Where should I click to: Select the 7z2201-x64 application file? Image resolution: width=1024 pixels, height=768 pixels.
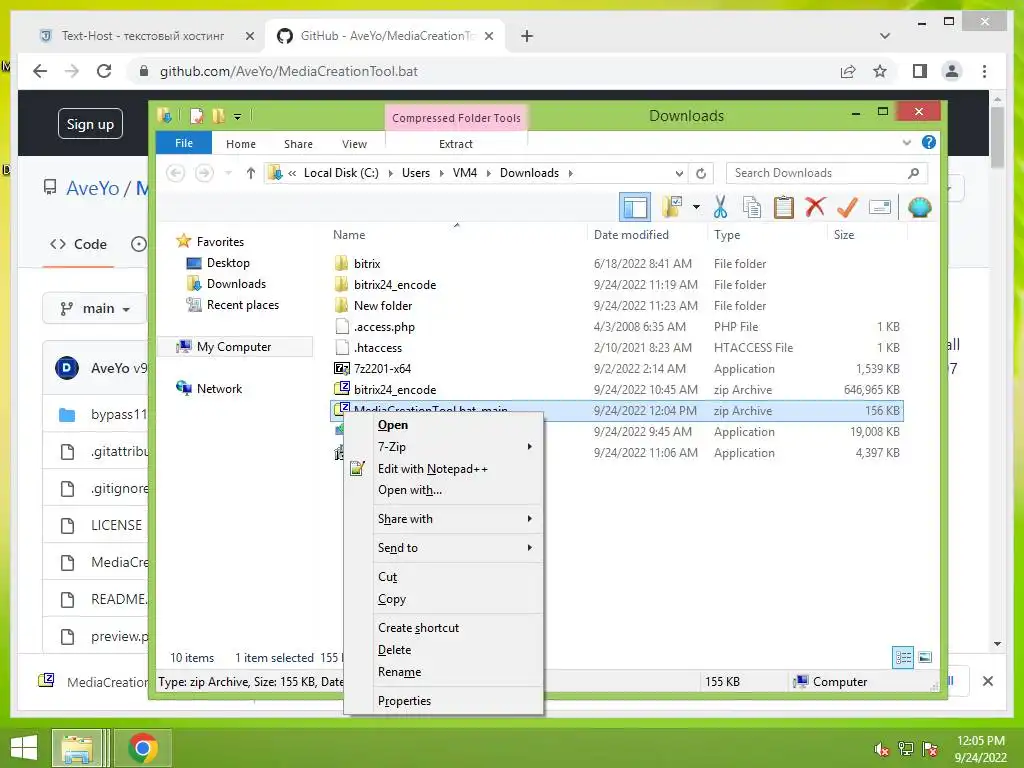(383, 368)
